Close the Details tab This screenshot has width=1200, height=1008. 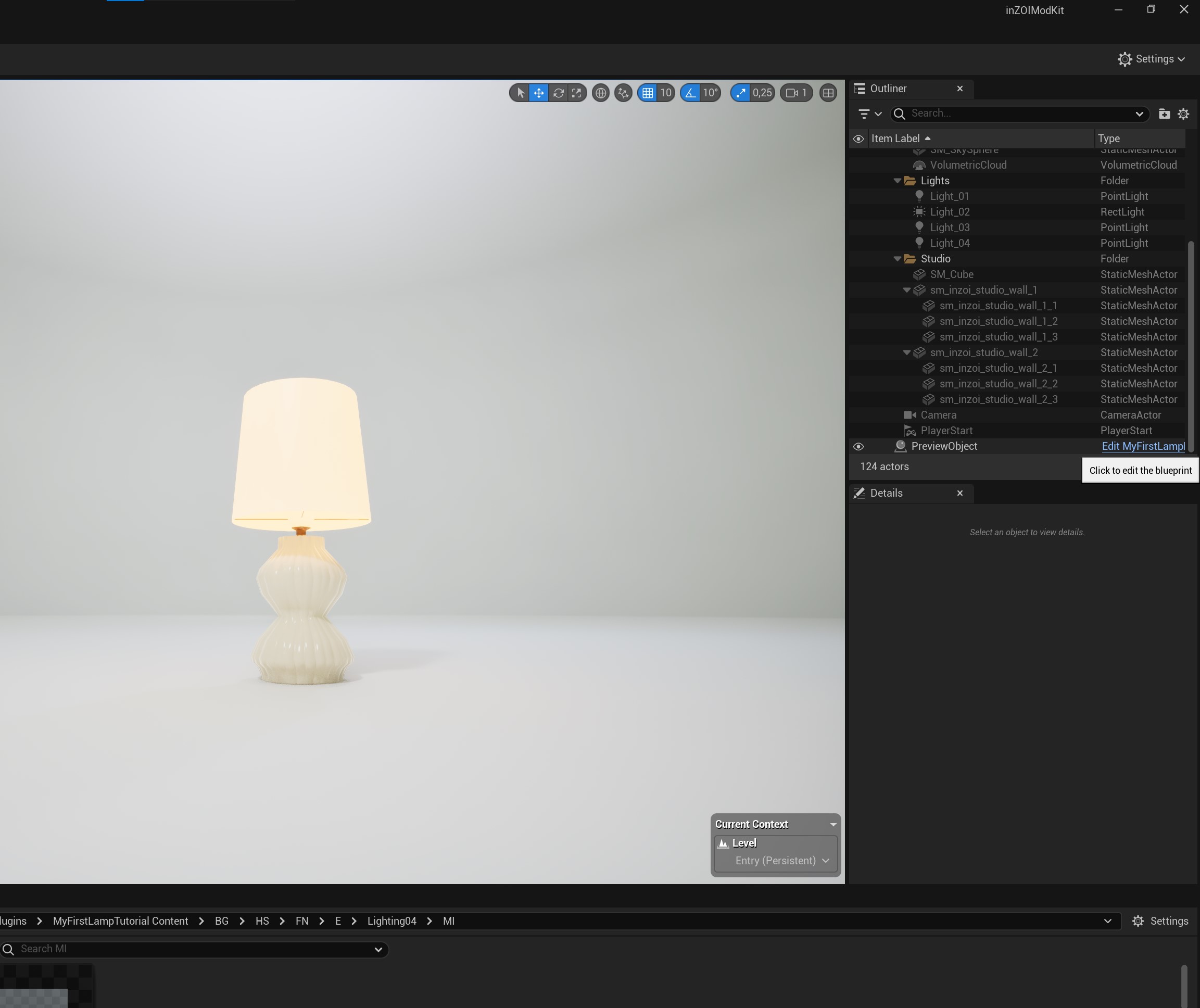(x=960, y=493)
